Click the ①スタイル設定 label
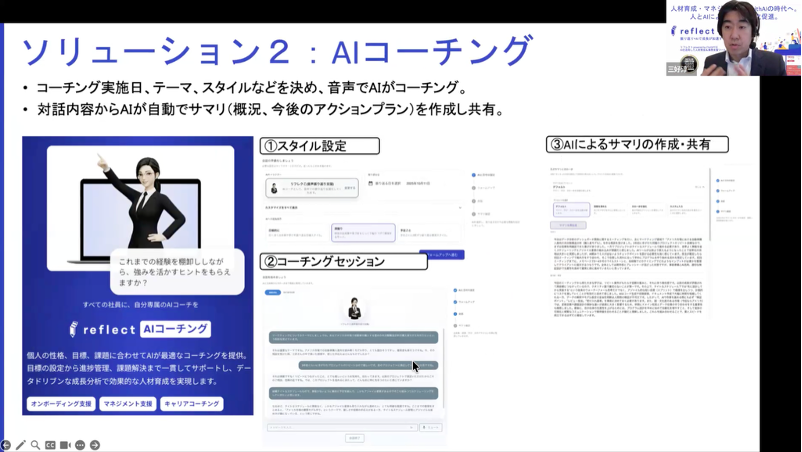The height and width of the screenshot is (452, 802). pyautogui.click(x=320, y=145)
